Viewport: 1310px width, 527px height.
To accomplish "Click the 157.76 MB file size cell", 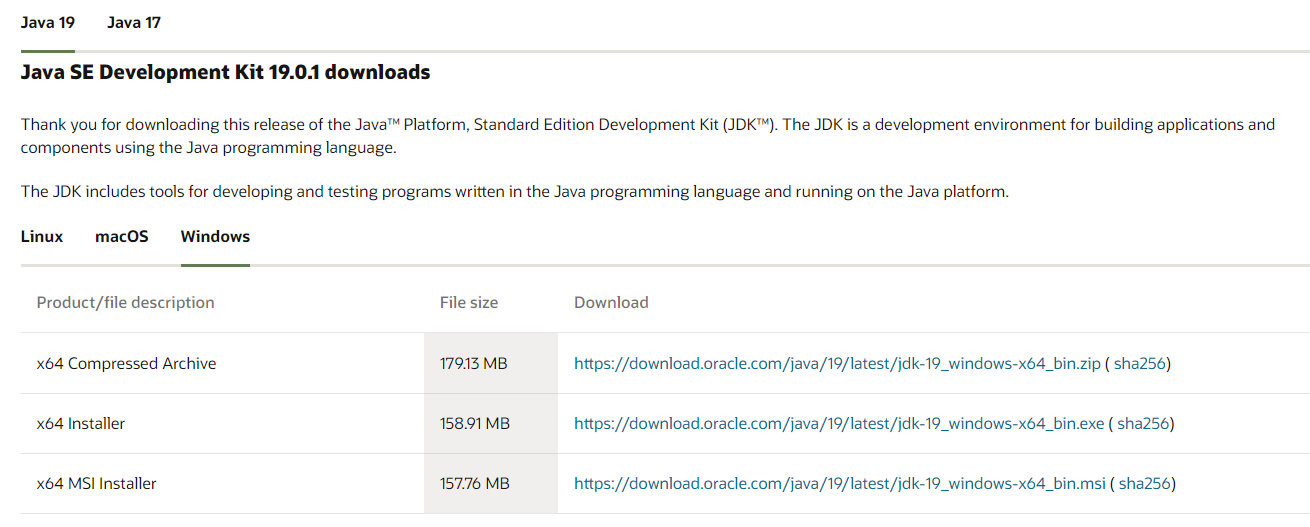I will point(491,483).
